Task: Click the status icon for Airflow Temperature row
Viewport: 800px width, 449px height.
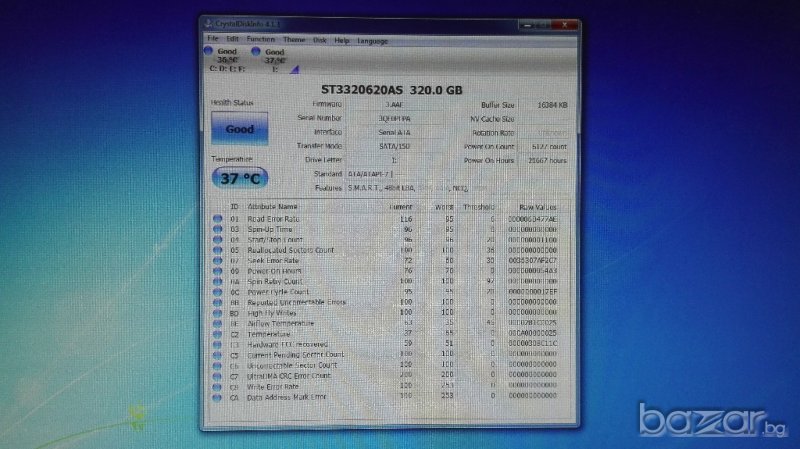Action: coord(217,323)
